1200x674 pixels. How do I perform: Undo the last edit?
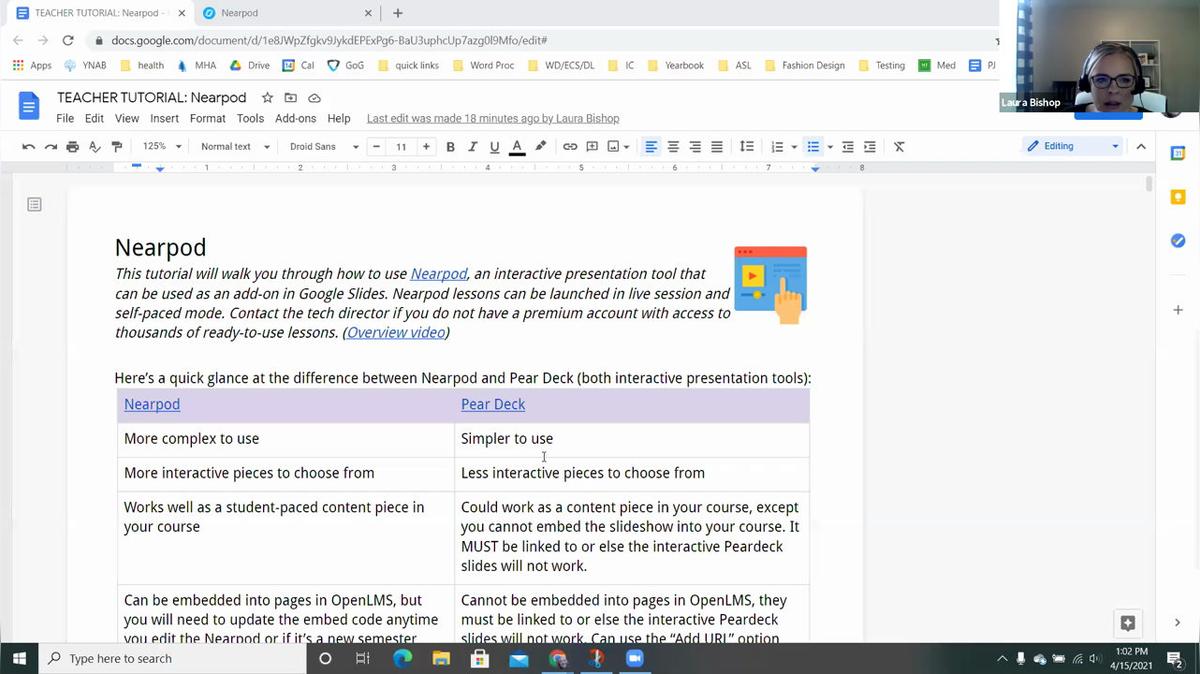(x=28, y=147)
